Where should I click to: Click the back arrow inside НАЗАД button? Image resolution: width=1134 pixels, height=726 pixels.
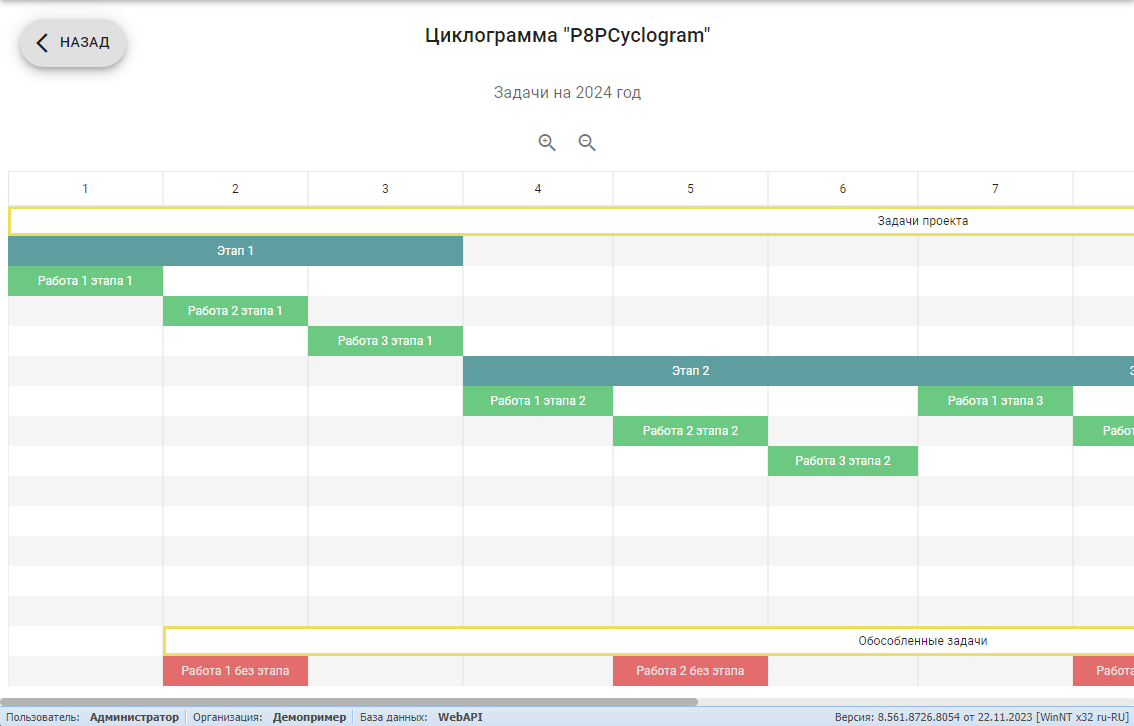click(41, 42)
